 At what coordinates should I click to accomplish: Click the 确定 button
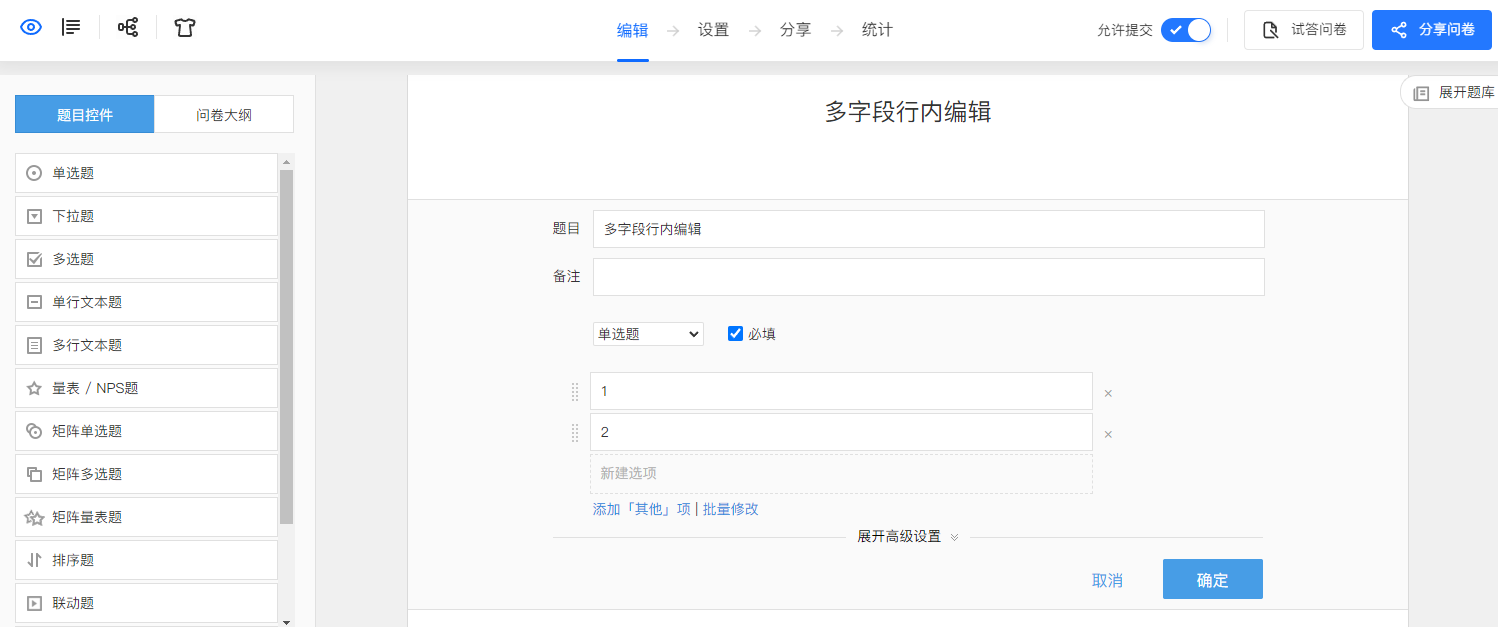(1212, 580)
